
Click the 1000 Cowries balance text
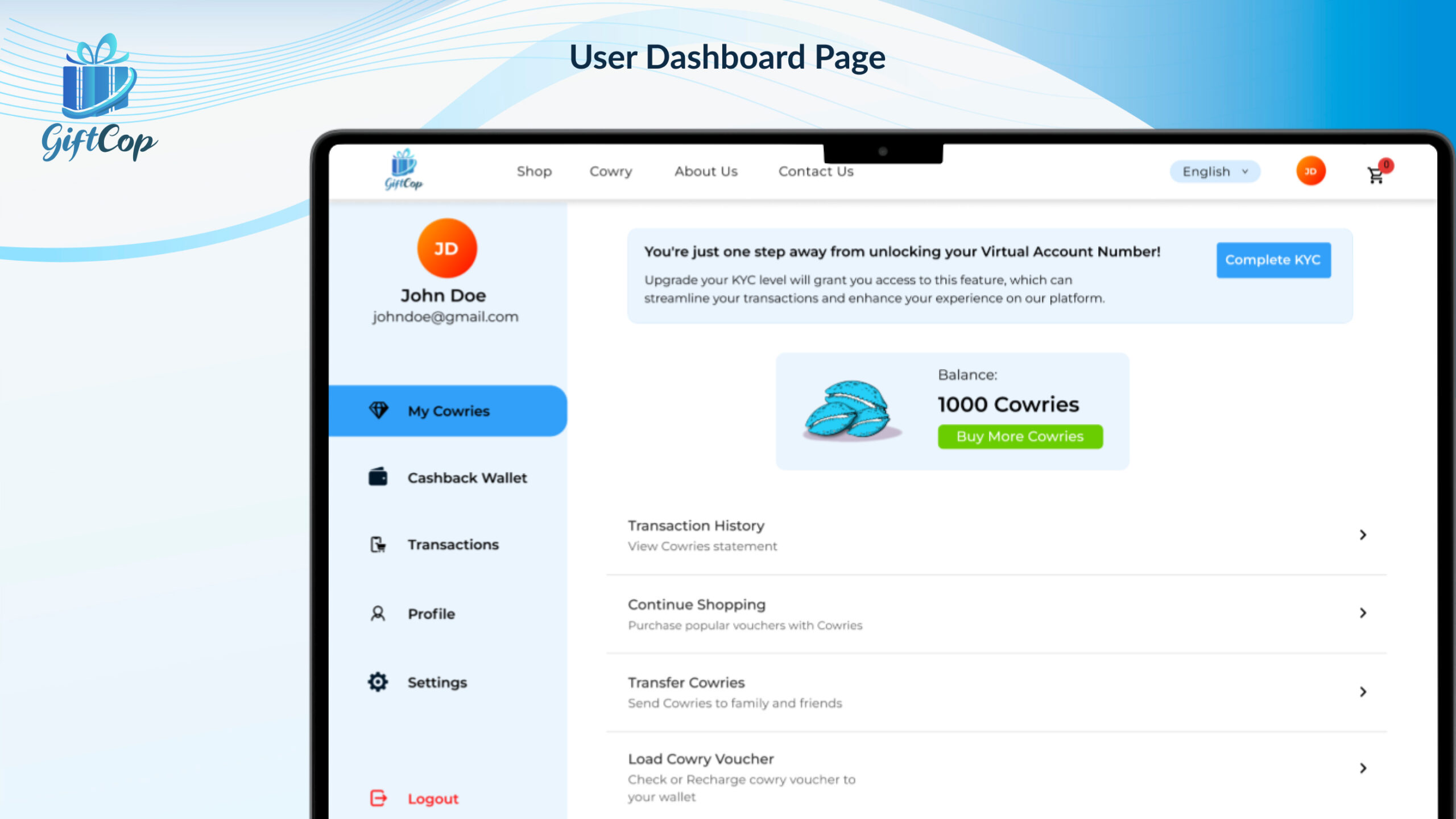[x=1008, y=404]
